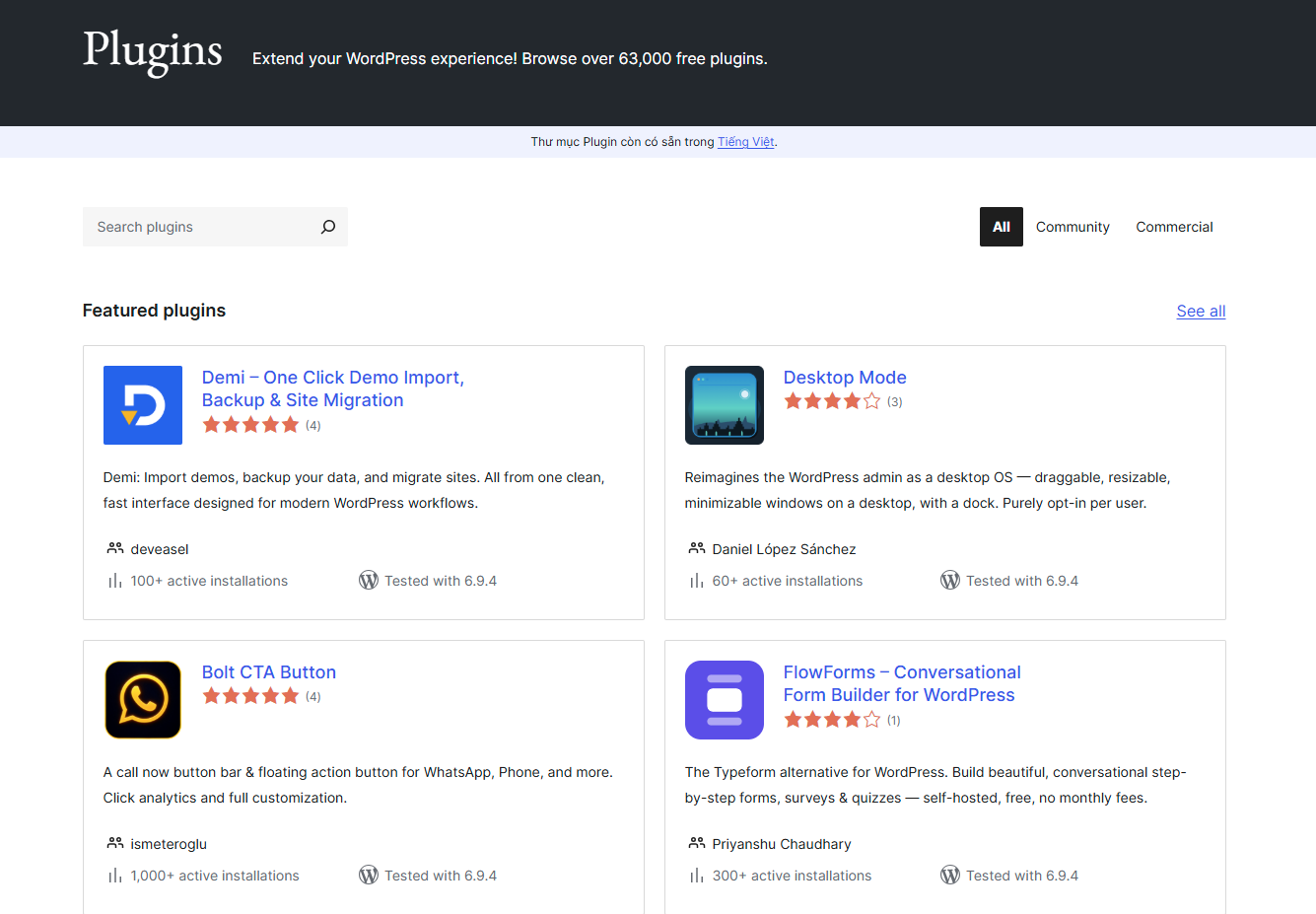Click the author icon beside Daniel López Sánchez
Viewport: 1316px width, 914px height.
tap(697, 548)
